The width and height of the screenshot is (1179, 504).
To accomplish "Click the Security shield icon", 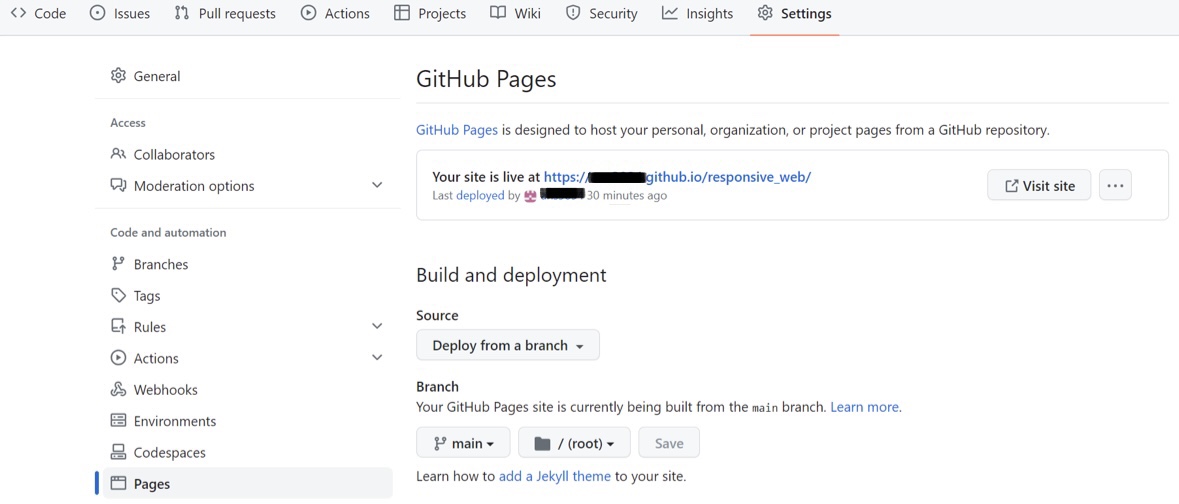I will (573, 13).
